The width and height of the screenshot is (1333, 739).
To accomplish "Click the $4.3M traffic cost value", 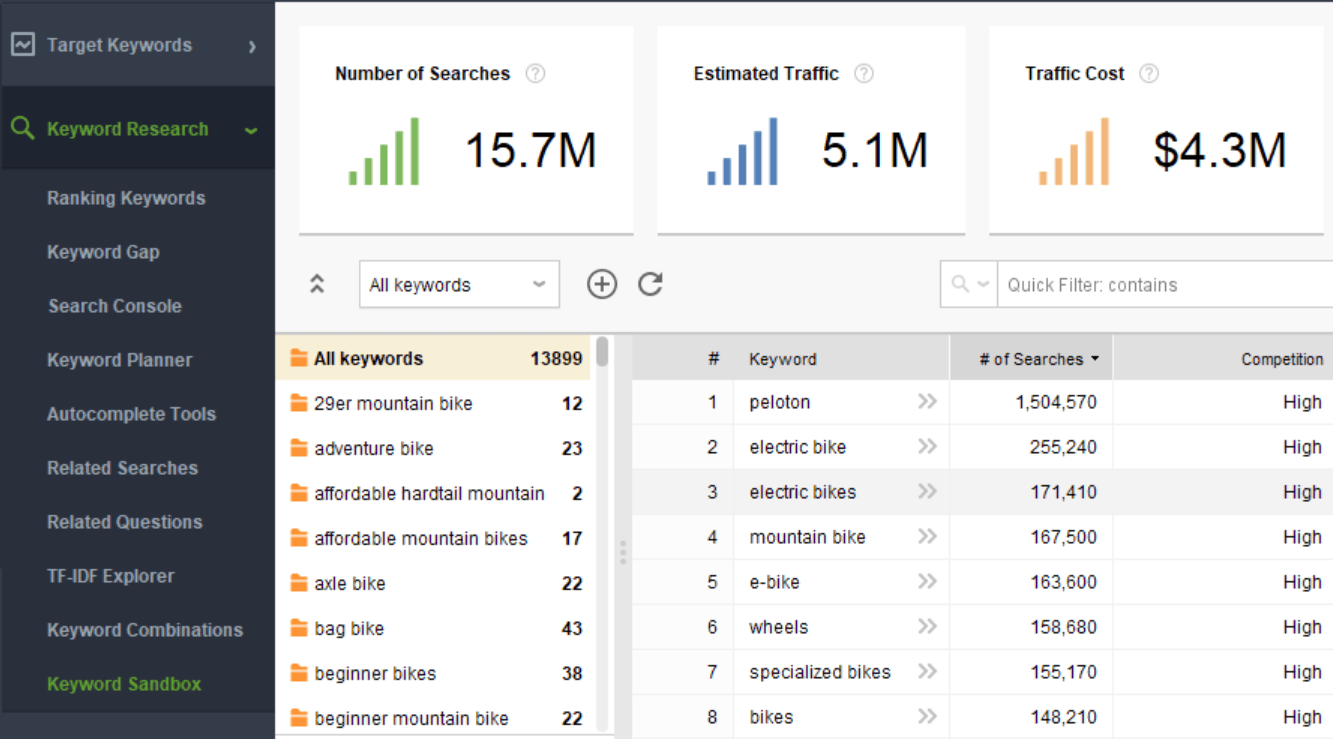I will [1220, 151].
